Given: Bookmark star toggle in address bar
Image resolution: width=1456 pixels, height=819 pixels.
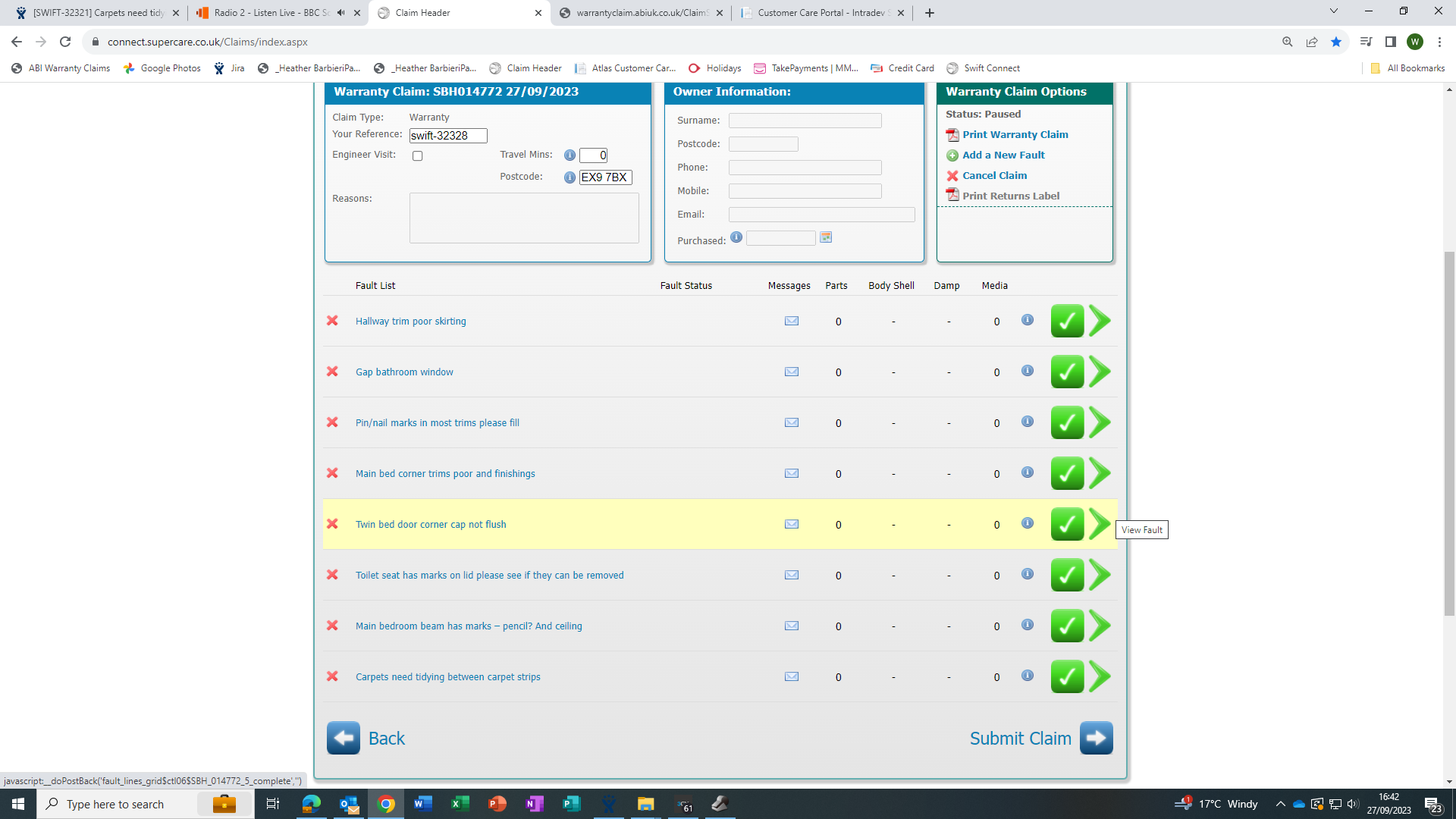Looking at the screenshot, I should coord(1335,42).
